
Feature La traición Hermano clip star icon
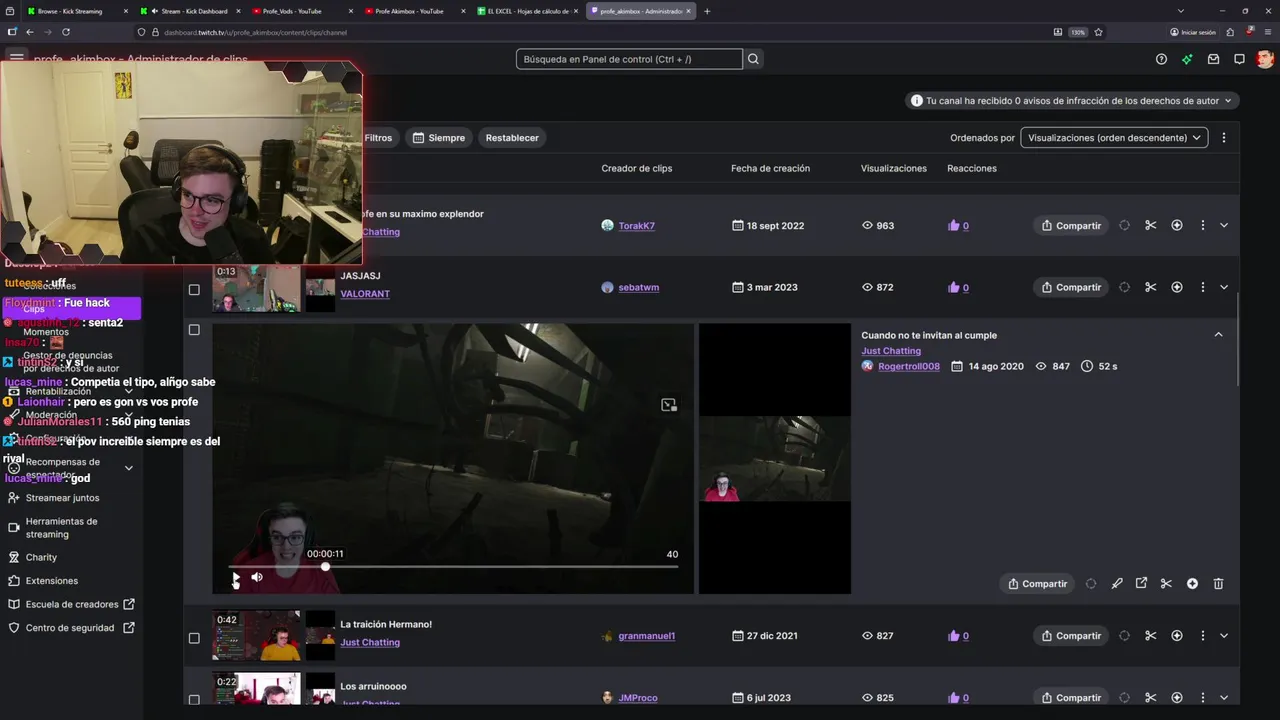point(1177,636)
